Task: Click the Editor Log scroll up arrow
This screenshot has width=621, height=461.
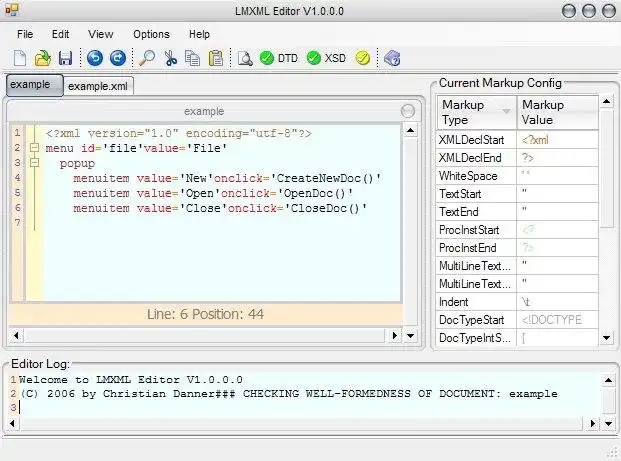Action: pyautogui.click(x=608, y=380)
